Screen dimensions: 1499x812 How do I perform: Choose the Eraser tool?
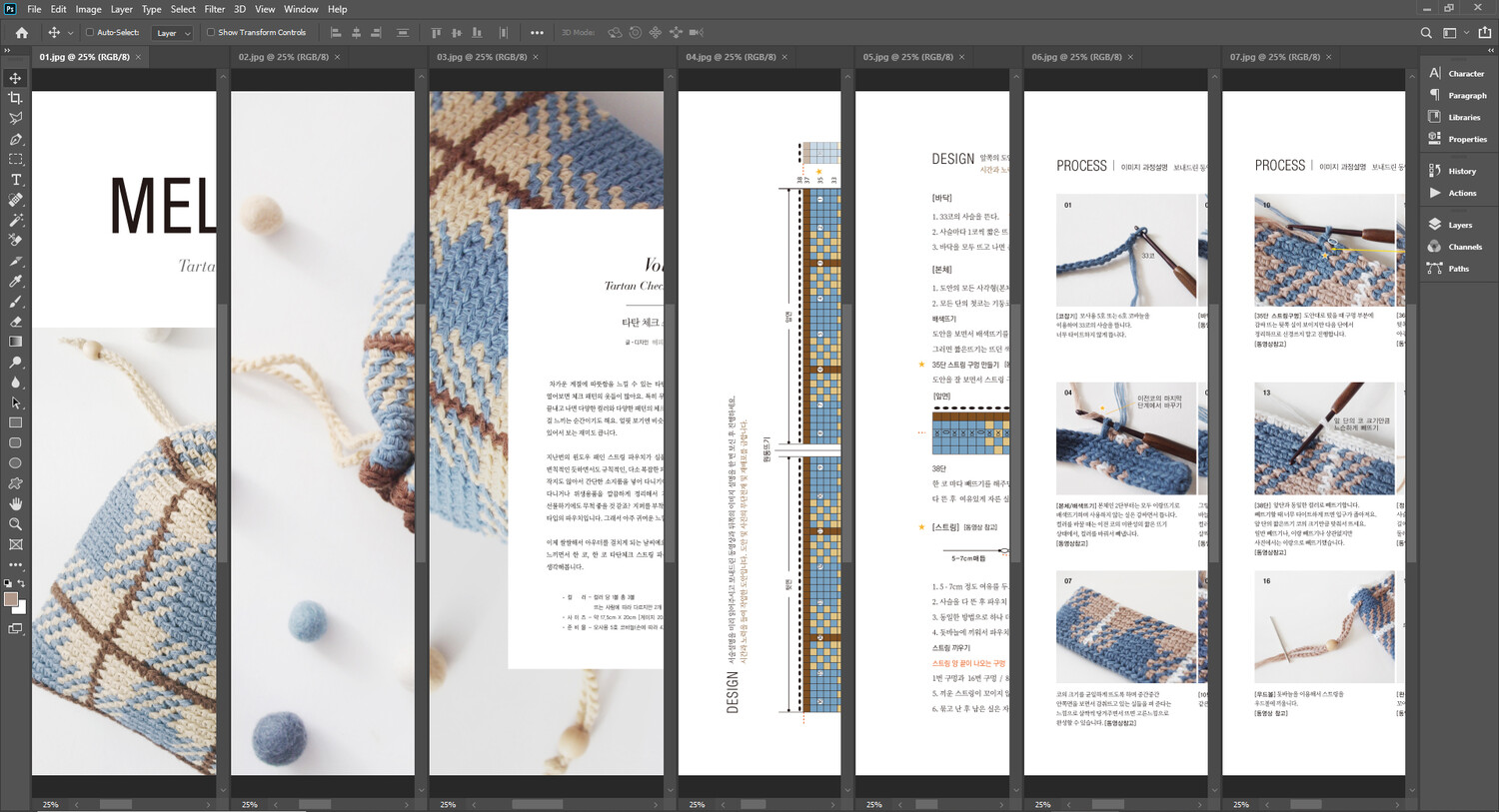coord(15,322)
